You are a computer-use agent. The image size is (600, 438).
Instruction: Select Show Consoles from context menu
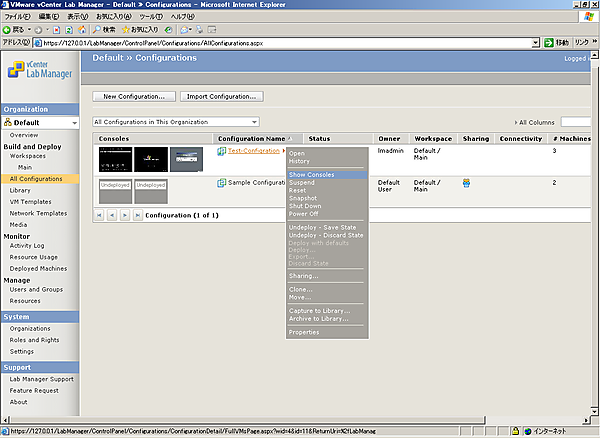311,174
